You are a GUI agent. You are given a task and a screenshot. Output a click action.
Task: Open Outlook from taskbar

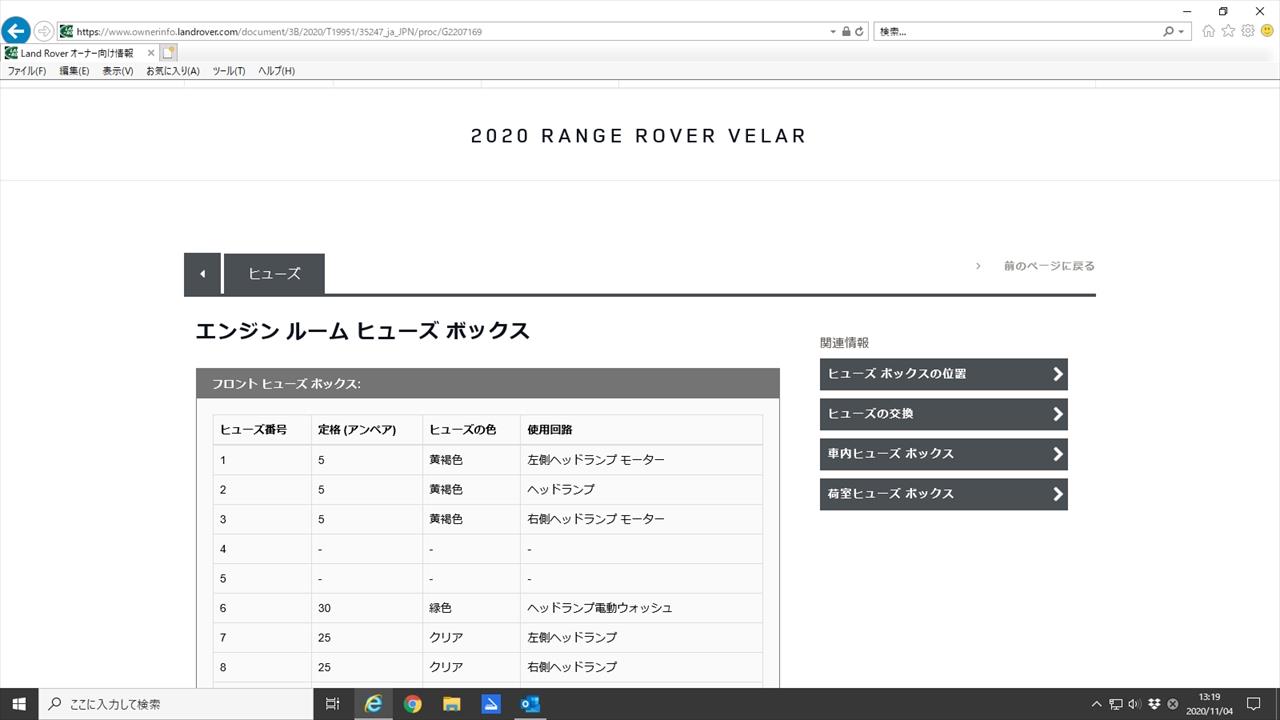(530, 704)
